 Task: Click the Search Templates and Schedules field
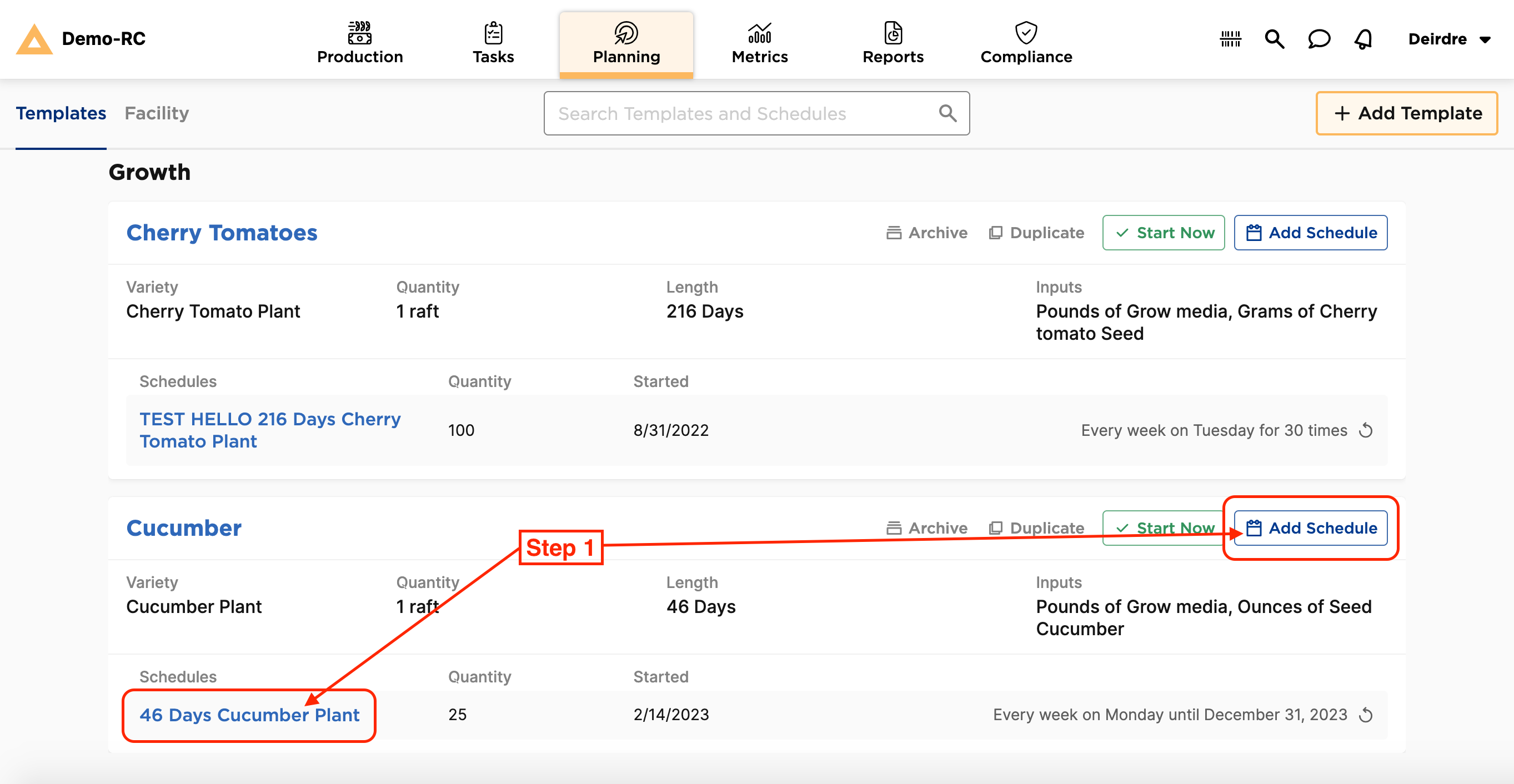point(756,112)
